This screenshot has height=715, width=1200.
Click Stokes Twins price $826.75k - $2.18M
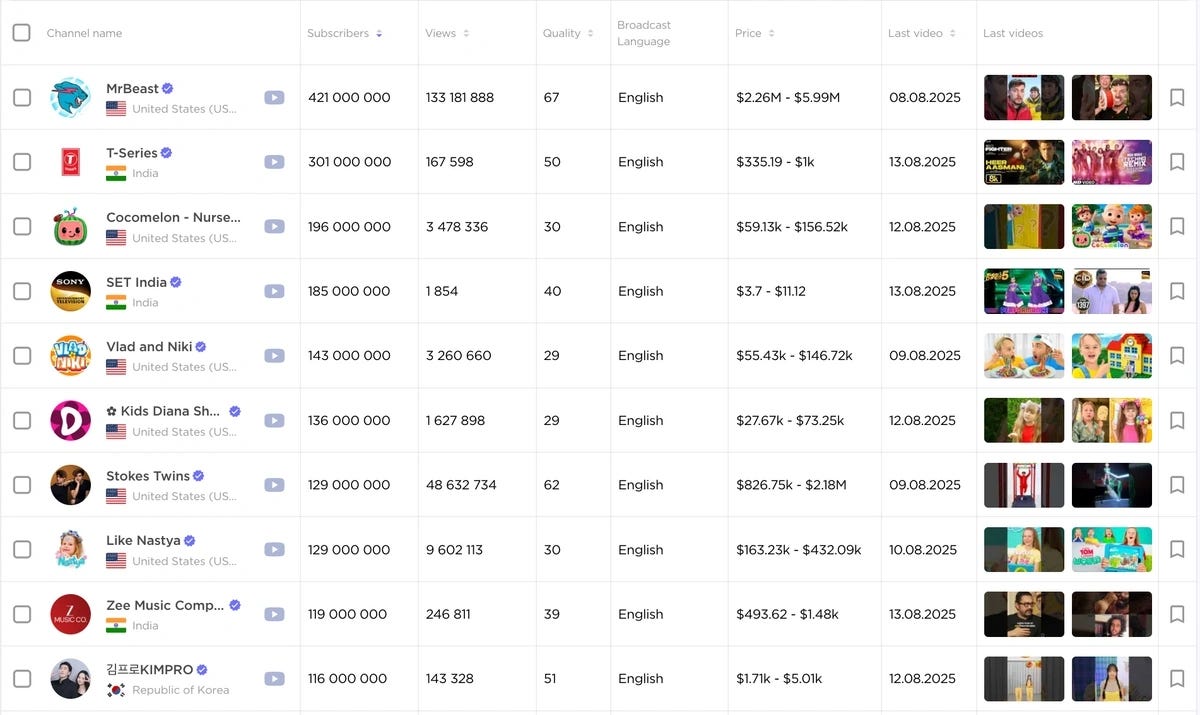click(791, 485)
